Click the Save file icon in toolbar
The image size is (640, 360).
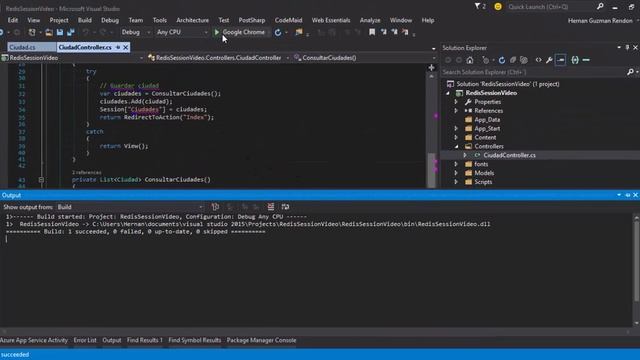60,32
